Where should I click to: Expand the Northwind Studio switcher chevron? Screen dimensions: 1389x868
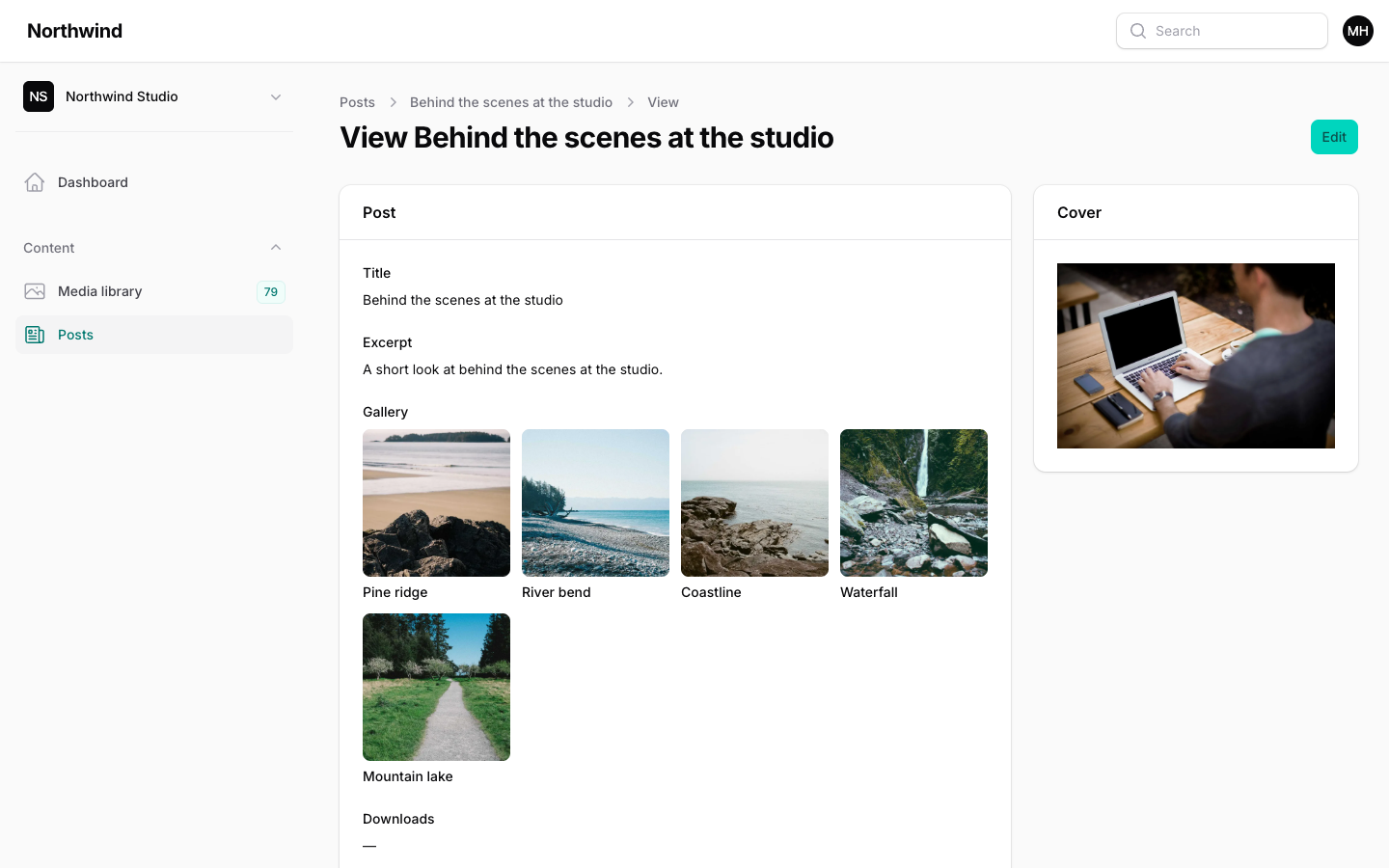click(276, 96)
